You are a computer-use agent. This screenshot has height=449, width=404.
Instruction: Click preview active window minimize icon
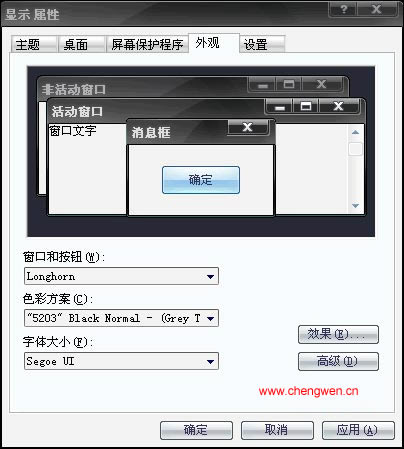pos(280,107)
